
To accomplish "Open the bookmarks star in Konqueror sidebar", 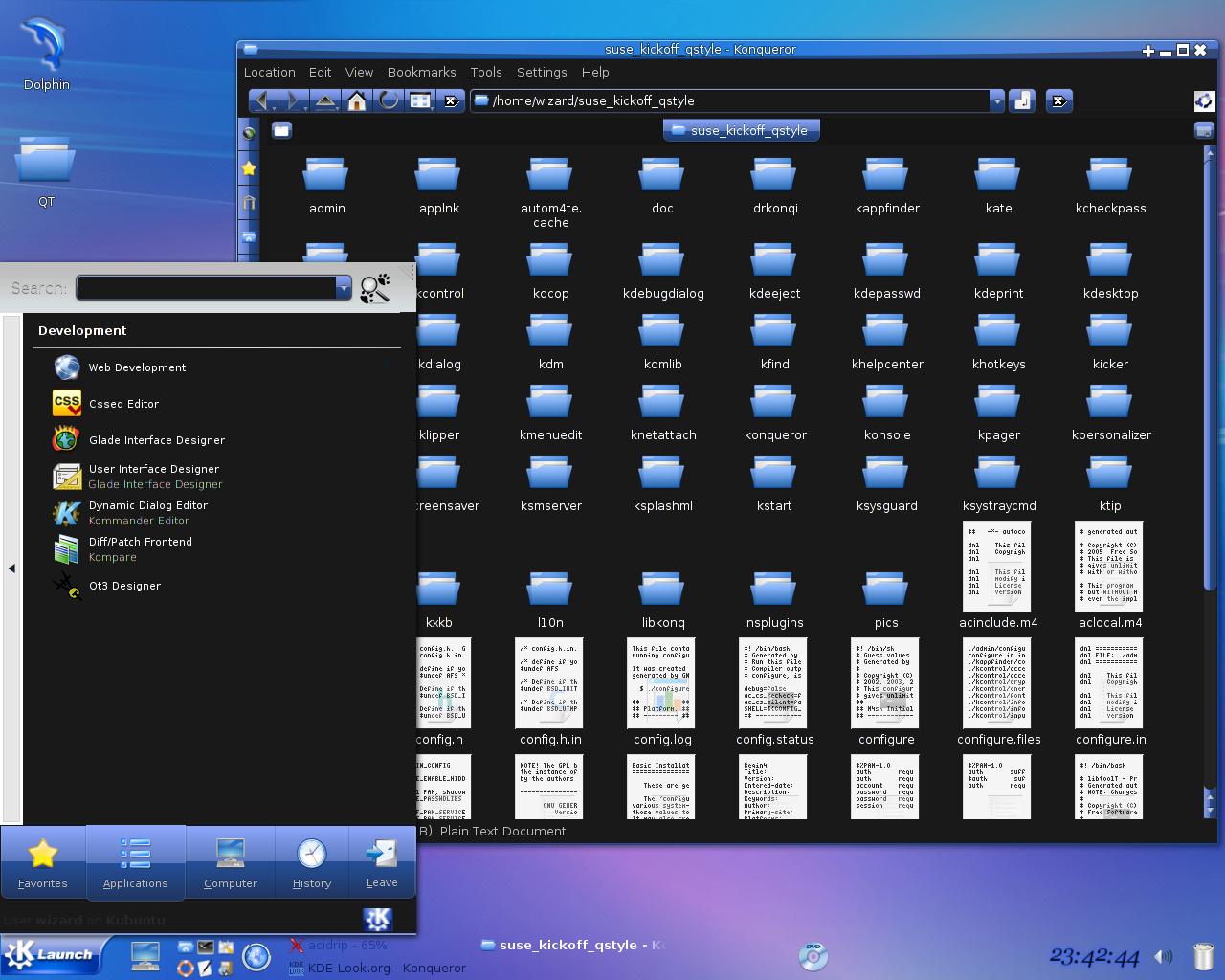I will [x=249, y=168].
